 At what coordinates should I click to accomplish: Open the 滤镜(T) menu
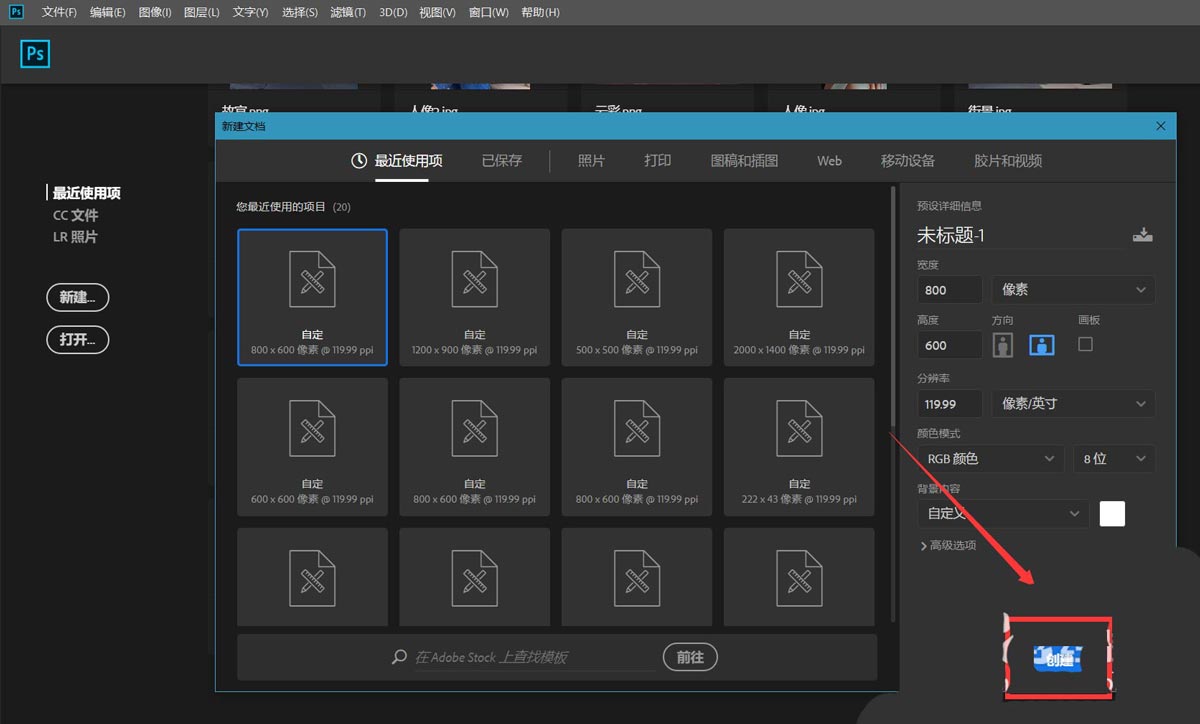pyautogui.click(x=347, y=13)
